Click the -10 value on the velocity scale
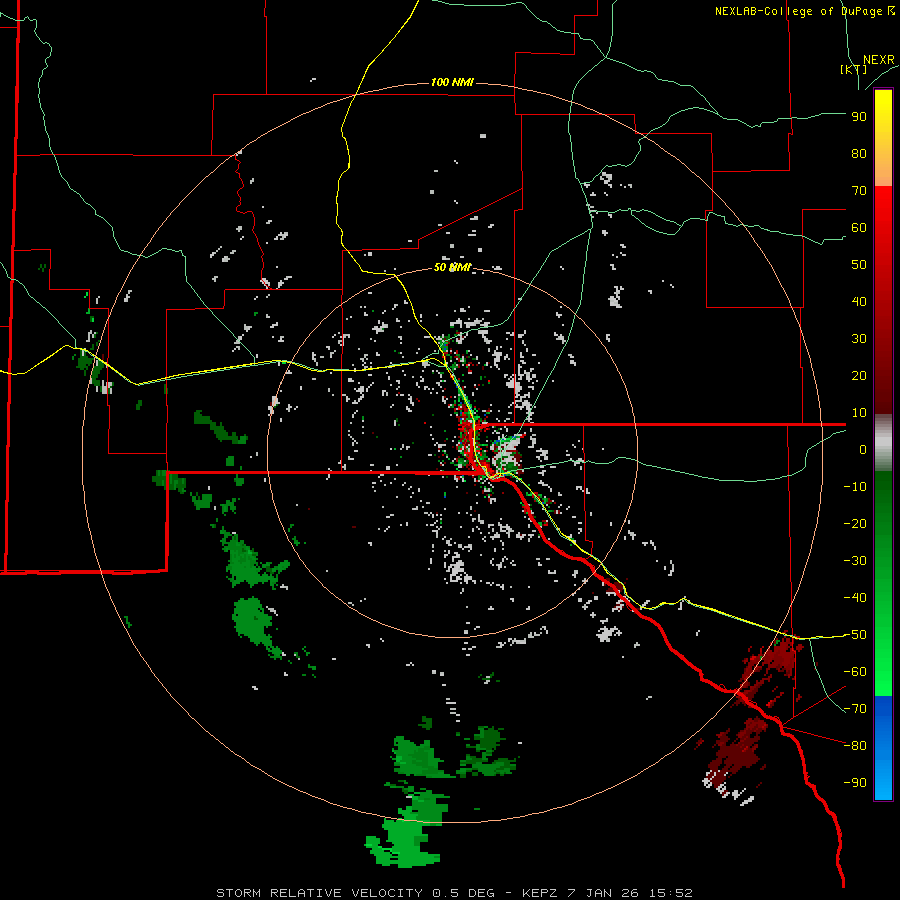900x900 pixels. (x=855, y=487)
